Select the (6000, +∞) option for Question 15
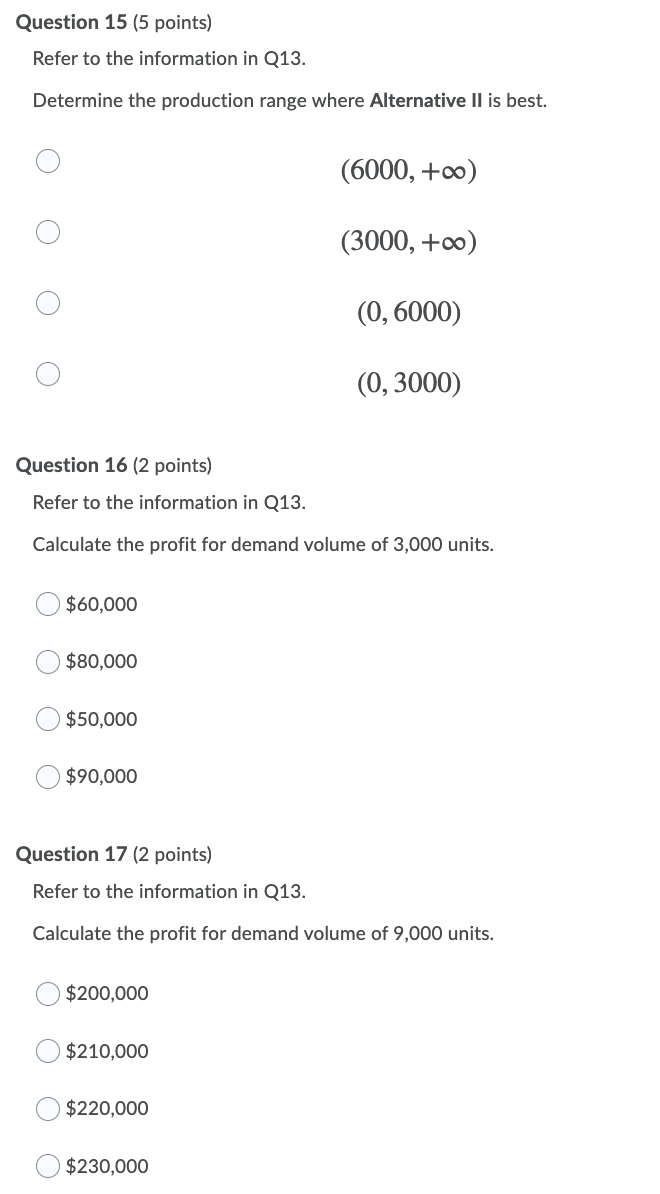 [x=48, y=161]
